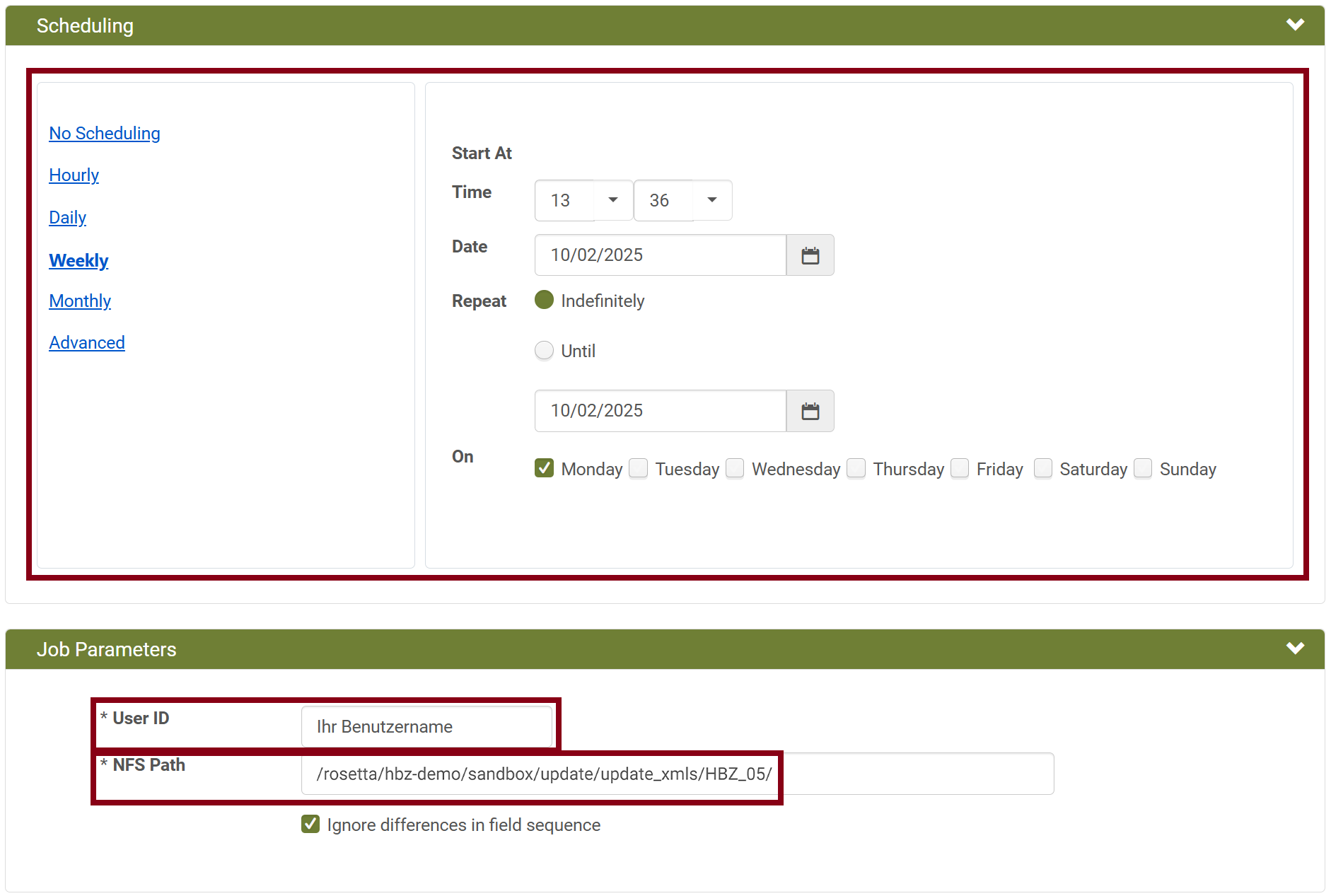Toggle Ignore differences in field sequence
Image resolution: width=1331 pixels, height=896 pixels.
coord(310,824)
